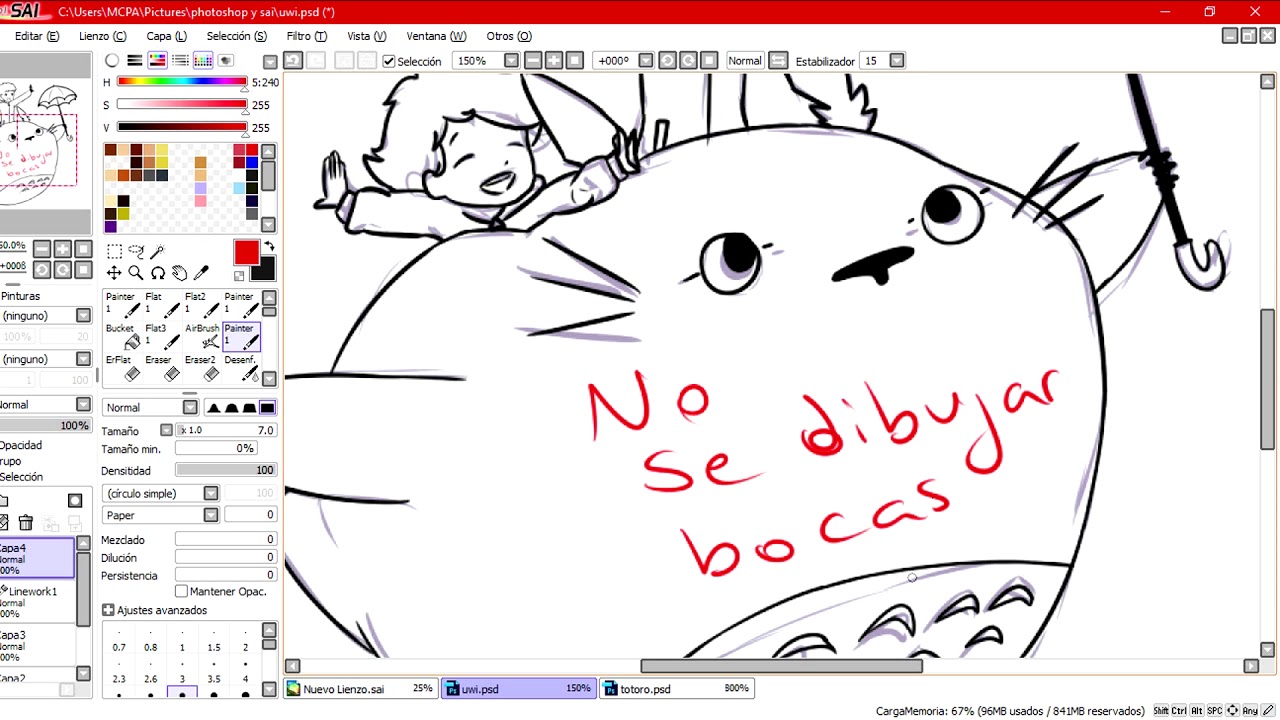Screen dimensions: 1280x720
Task: Adjust the Hue H rainbow slider
Action: (x=182, y=82)
